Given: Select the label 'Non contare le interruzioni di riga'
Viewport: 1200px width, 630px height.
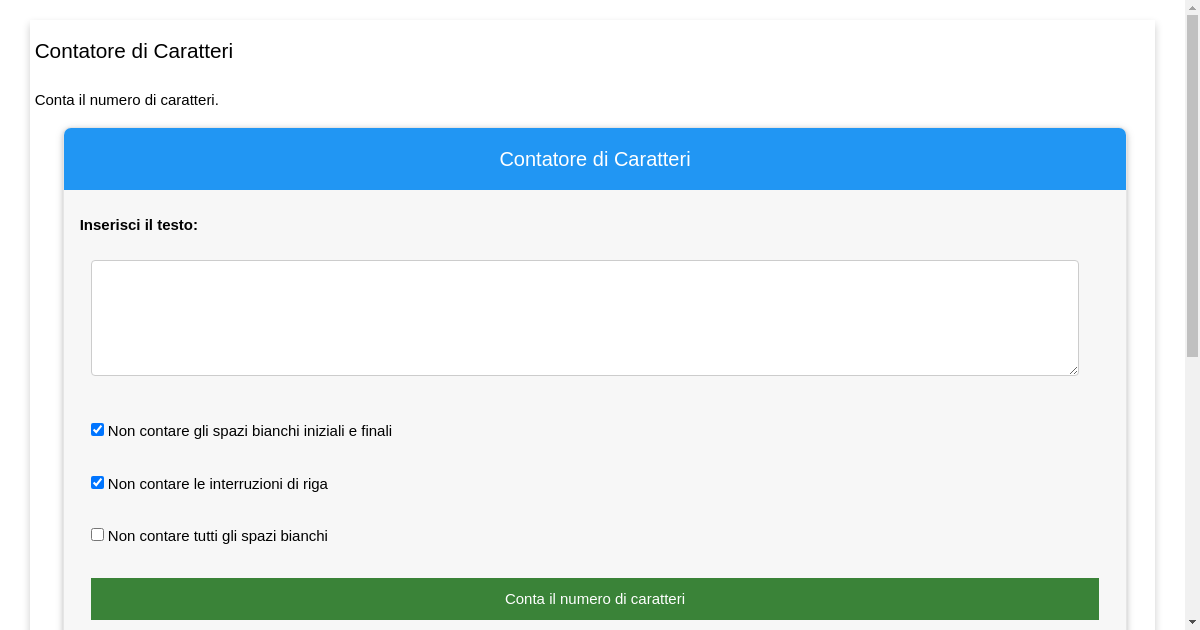Looking at the screenshot, I should click(x=219, y=483).
